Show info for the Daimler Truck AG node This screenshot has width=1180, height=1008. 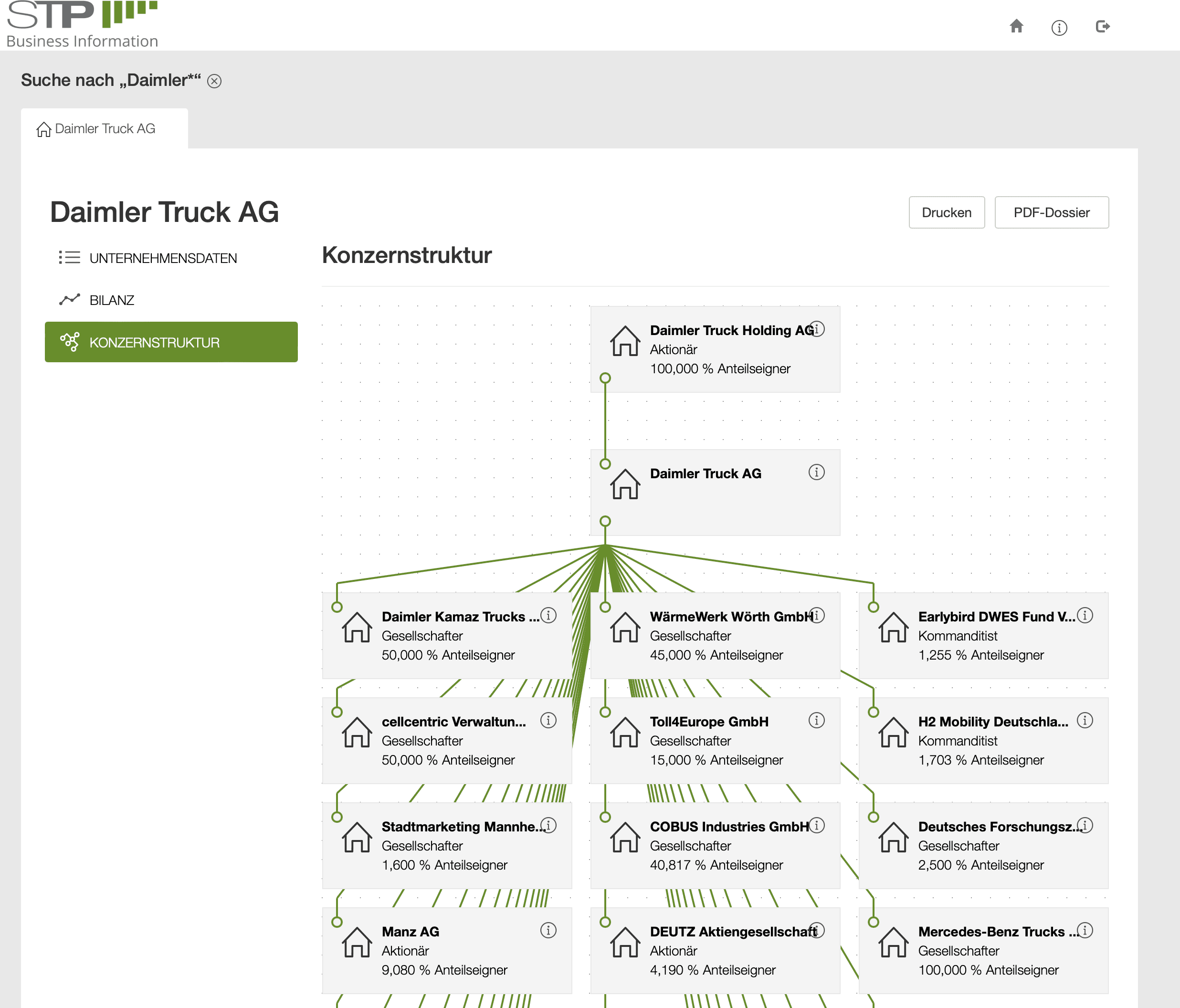coord(817,472)
